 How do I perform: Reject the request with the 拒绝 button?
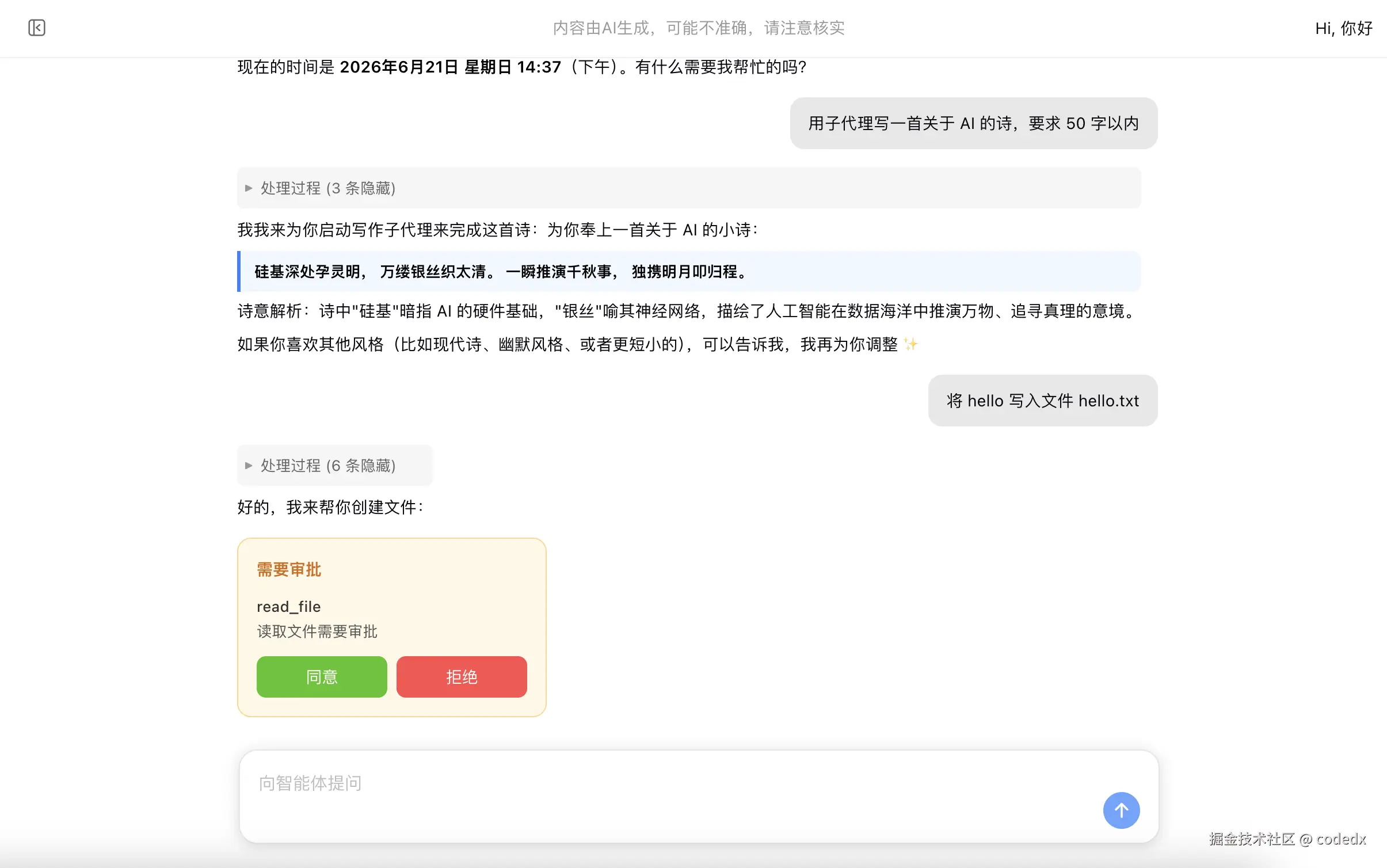pyautogui.click(x=462, y=677)
